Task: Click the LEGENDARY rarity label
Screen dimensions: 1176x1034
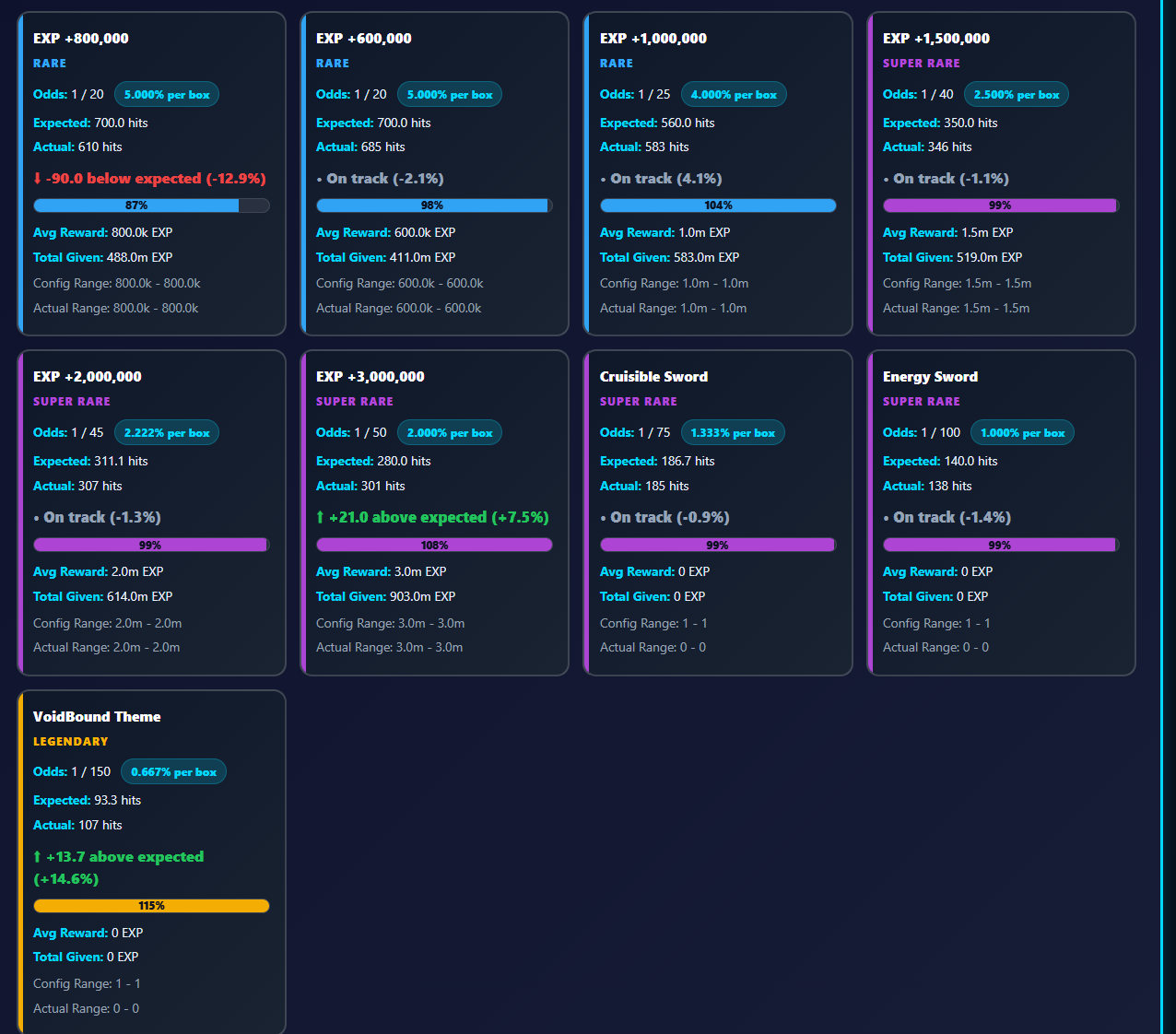Action: coord(71,742)
